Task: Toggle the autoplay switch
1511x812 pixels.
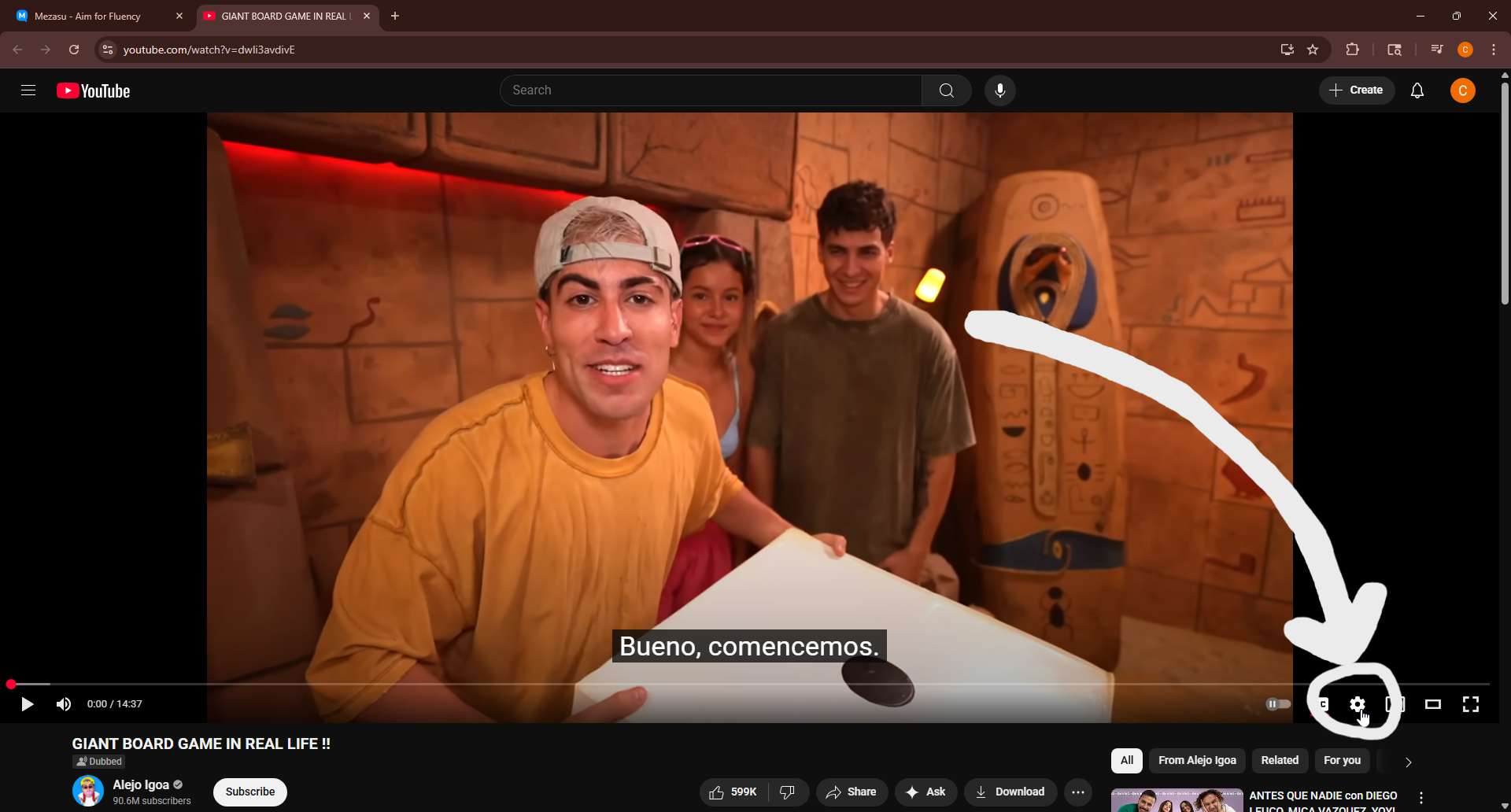Action: [x=1277, y=704]
